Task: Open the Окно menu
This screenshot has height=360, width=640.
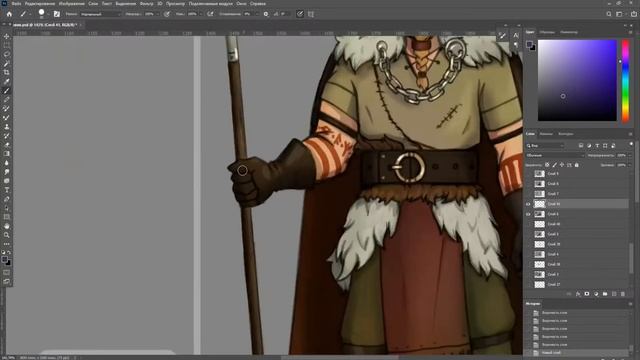Action: tap(241, 4)
